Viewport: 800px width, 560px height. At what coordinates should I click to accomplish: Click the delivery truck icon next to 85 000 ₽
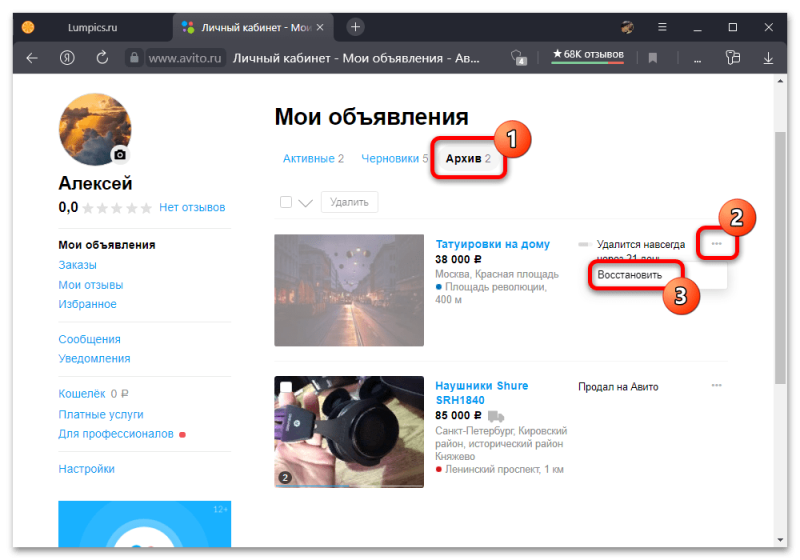tap(495, 416)
